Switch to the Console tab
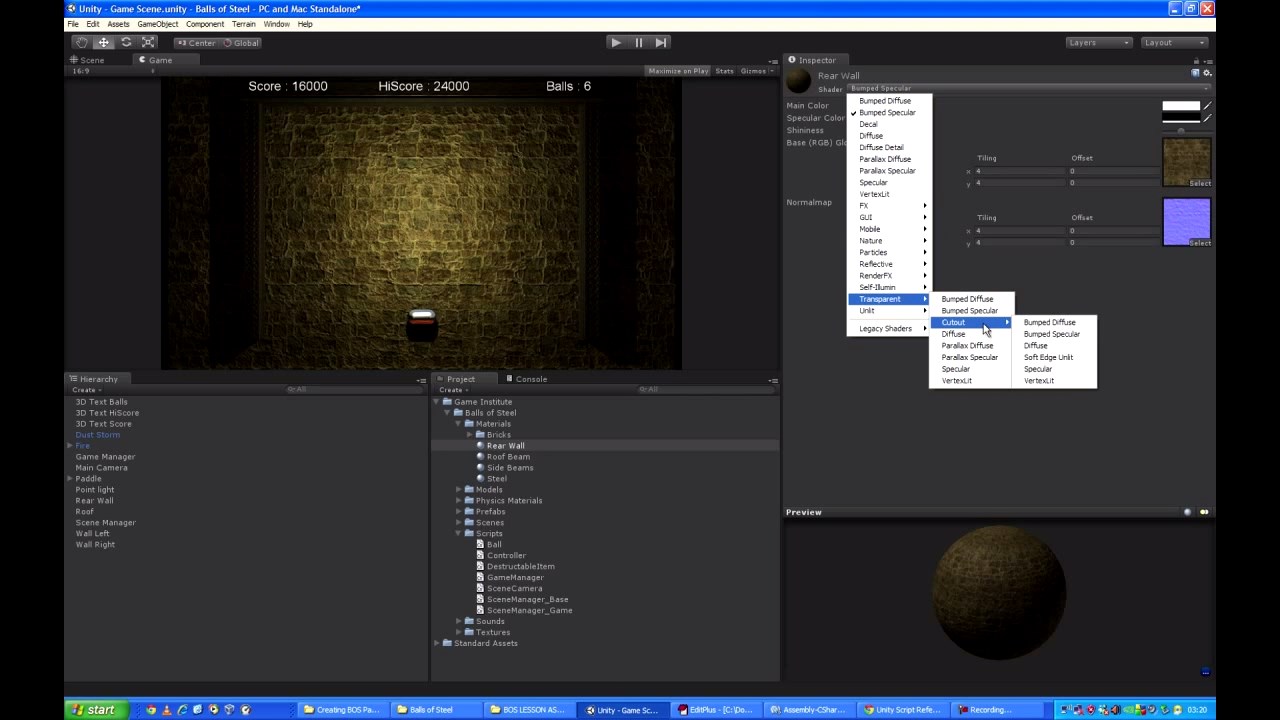Viewport: 1280px width, 720px height. click(x=530, y=379)
